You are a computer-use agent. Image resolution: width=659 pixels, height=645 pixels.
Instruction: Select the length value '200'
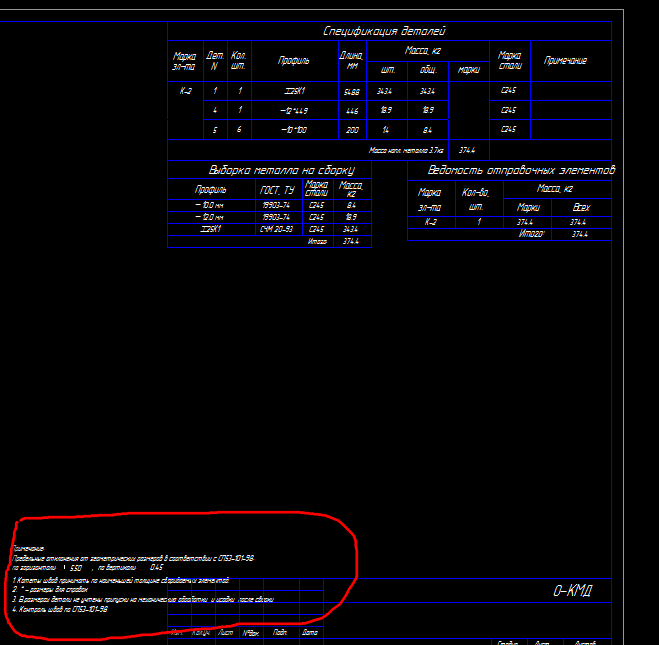352,130
